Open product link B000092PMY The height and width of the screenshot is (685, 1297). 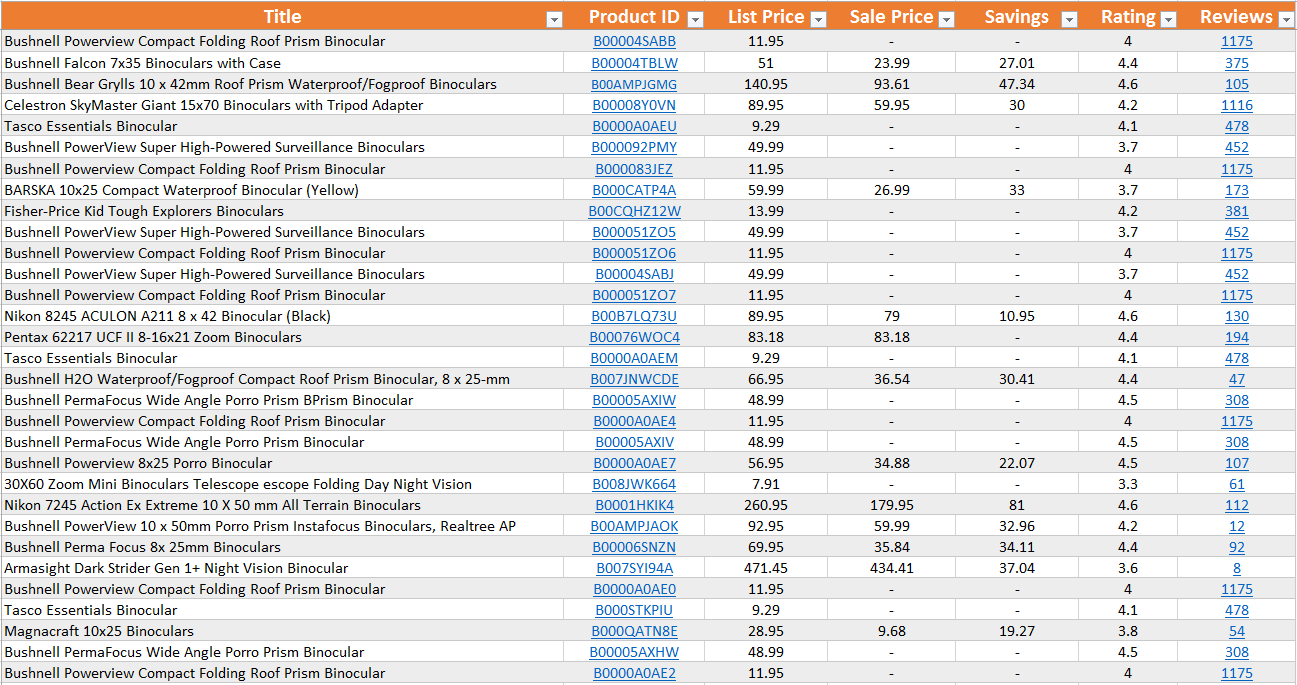tap(635, 147)
